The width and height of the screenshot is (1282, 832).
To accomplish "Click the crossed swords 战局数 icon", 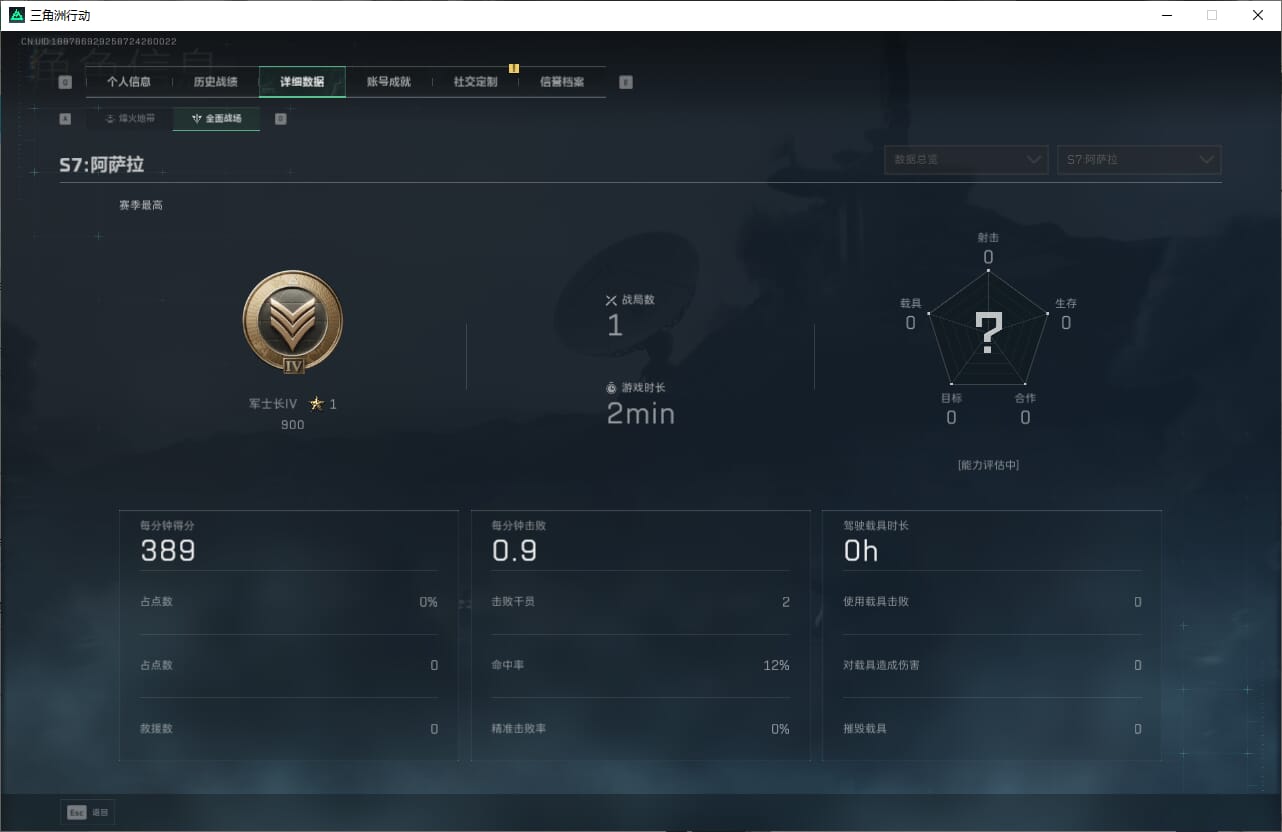I will click(611, 300).
